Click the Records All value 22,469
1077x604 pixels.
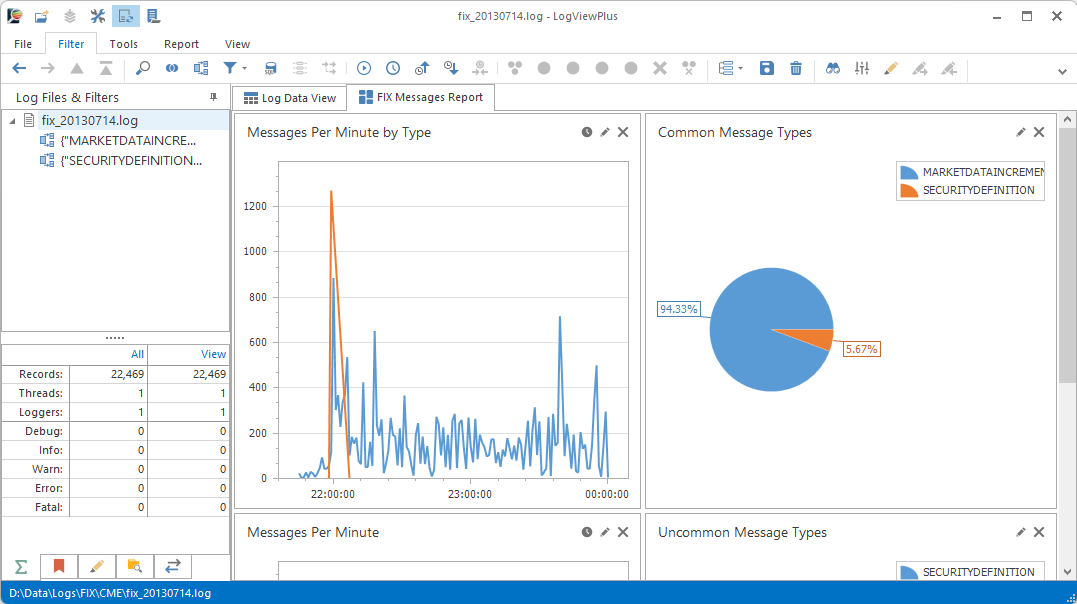point(128,374)
